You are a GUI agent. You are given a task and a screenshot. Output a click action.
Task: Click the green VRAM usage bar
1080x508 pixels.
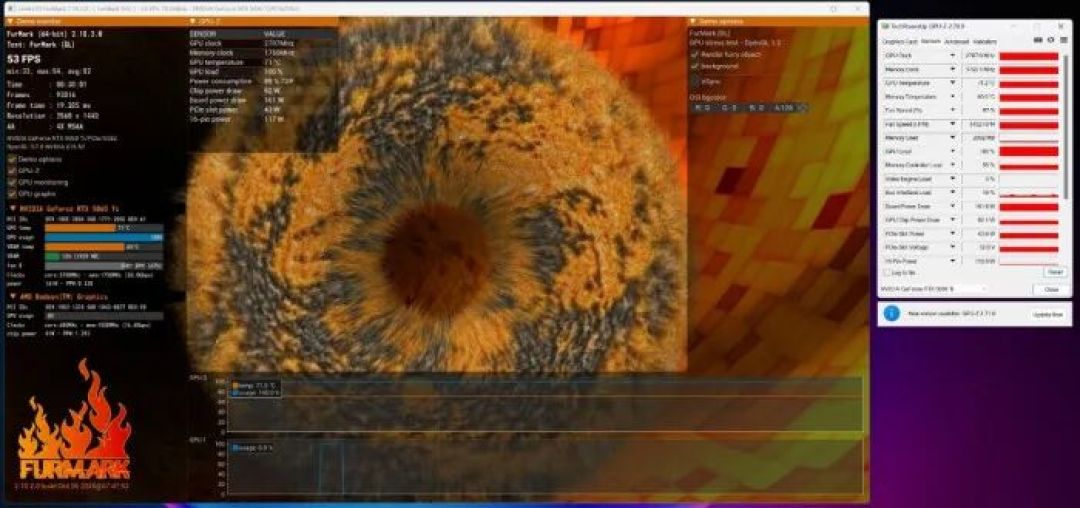point(52,256)
